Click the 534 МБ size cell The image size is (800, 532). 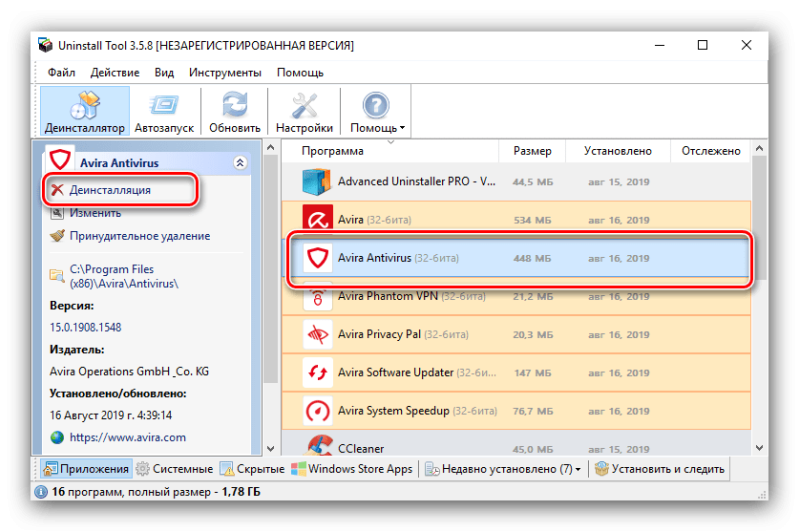[532, 220]
